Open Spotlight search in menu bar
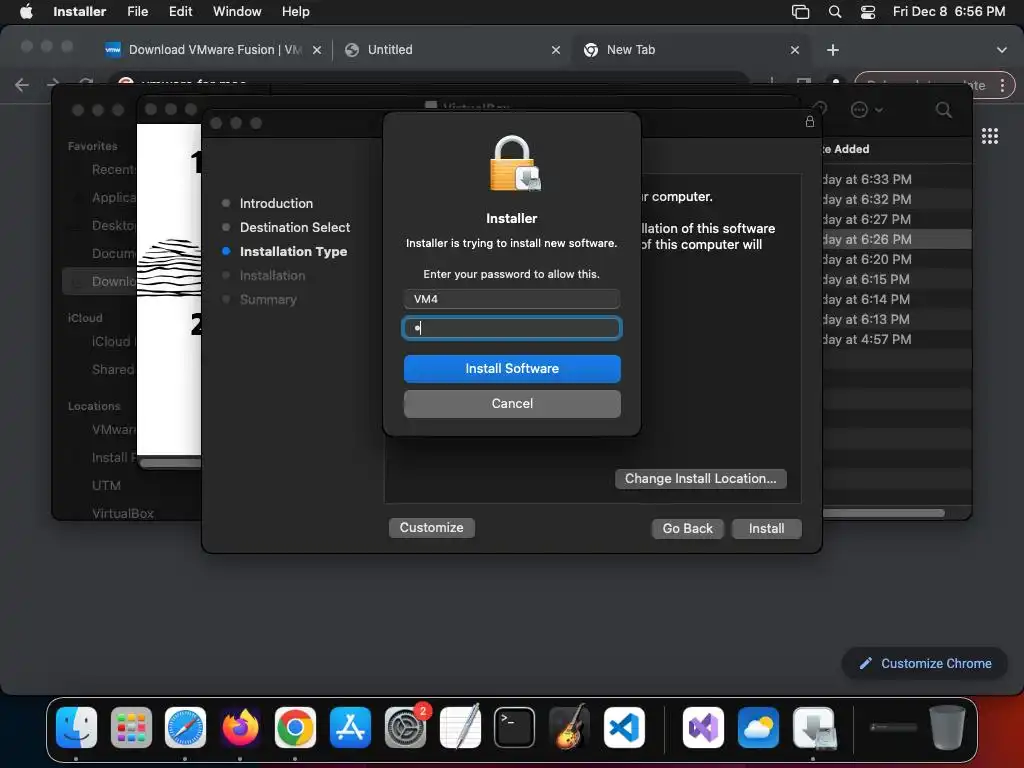1024x768 pixels. pos(835,12)
